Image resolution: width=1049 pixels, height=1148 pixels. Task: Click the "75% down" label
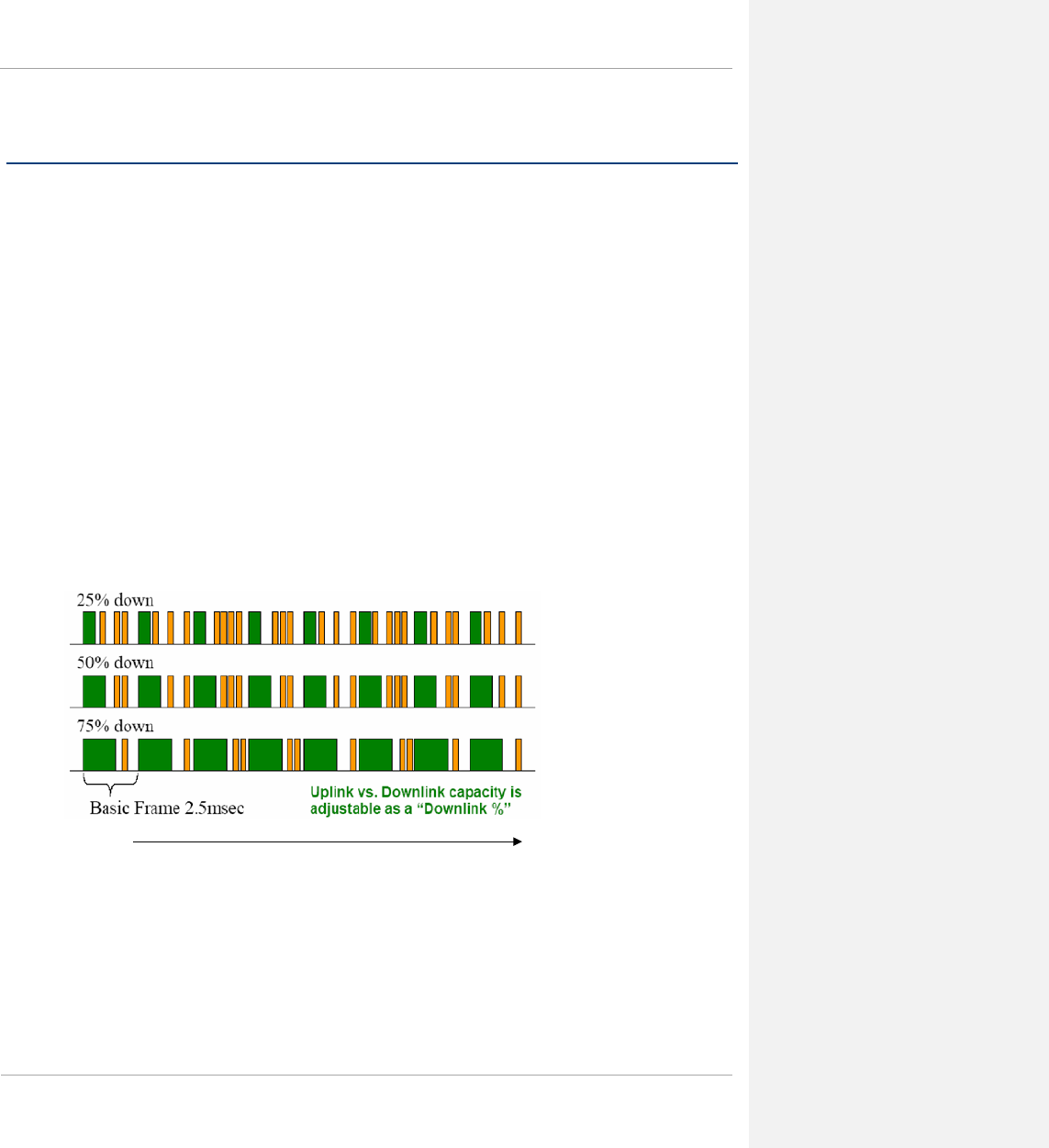(x=115, y=726)
